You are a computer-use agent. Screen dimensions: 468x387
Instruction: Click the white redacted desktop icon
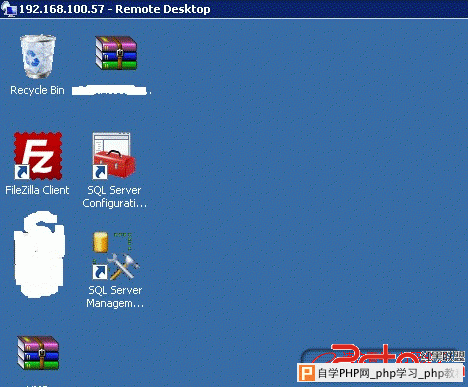click(39, 254)
